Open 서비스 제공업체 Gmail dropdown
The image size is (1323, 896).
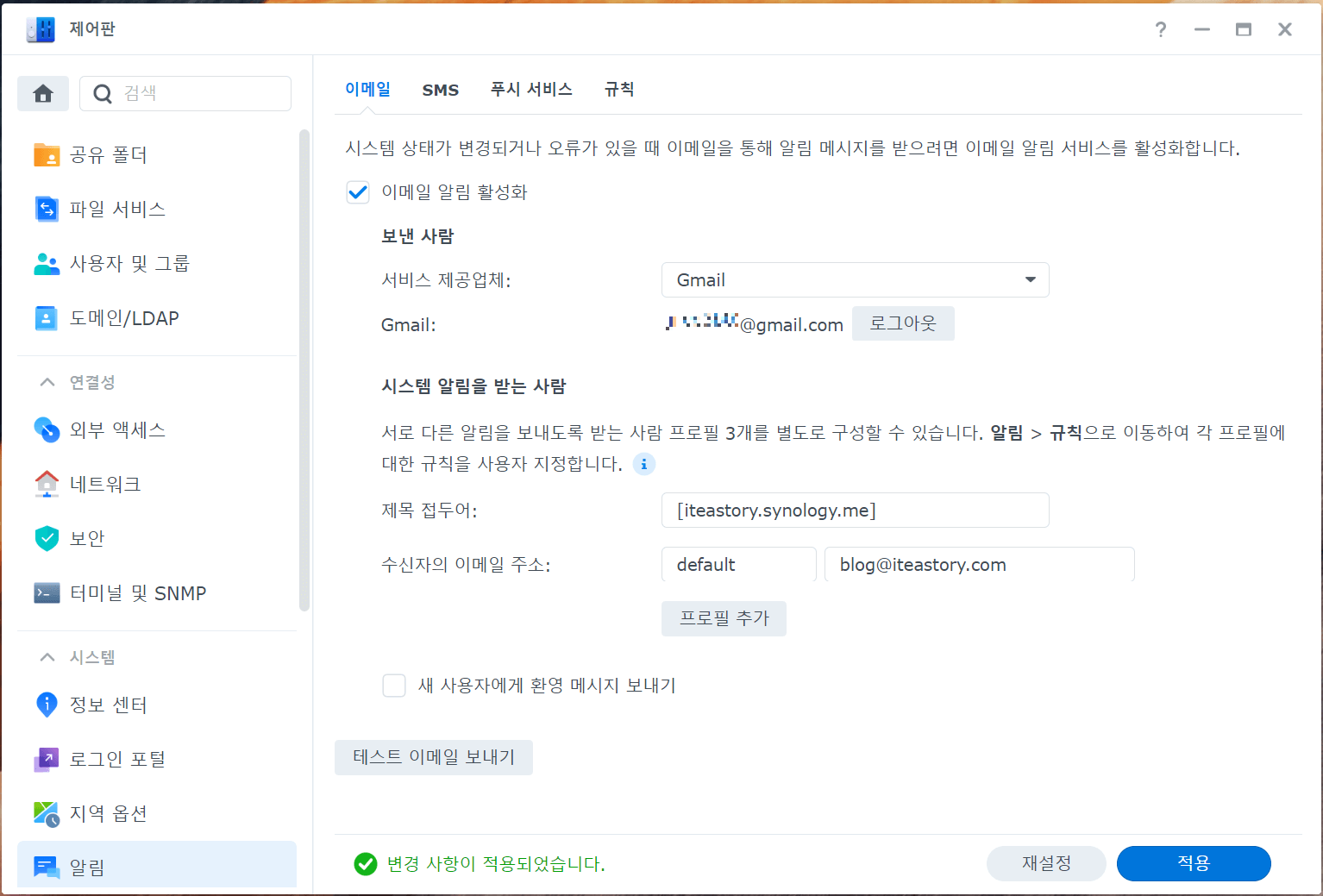tap(856, 280)
